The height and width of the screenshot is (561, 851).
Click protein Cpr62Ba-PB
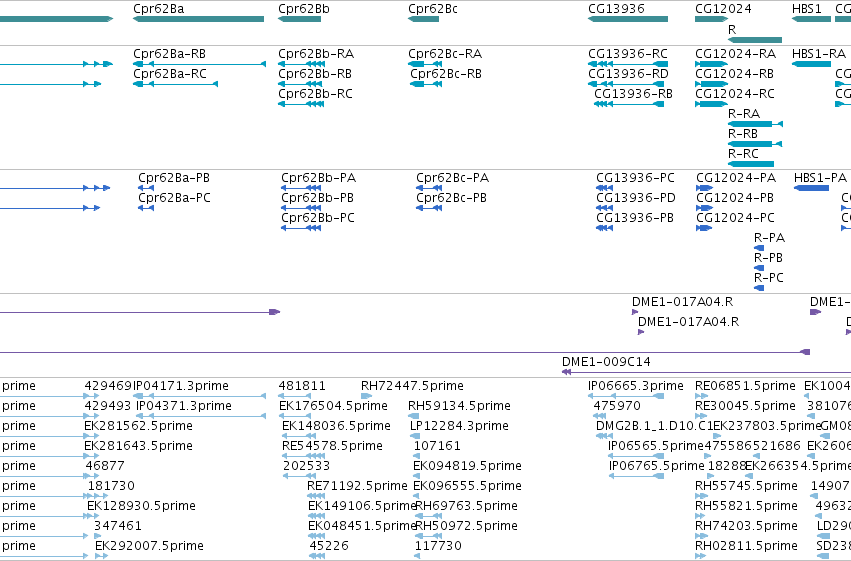(x=174, y=178)
